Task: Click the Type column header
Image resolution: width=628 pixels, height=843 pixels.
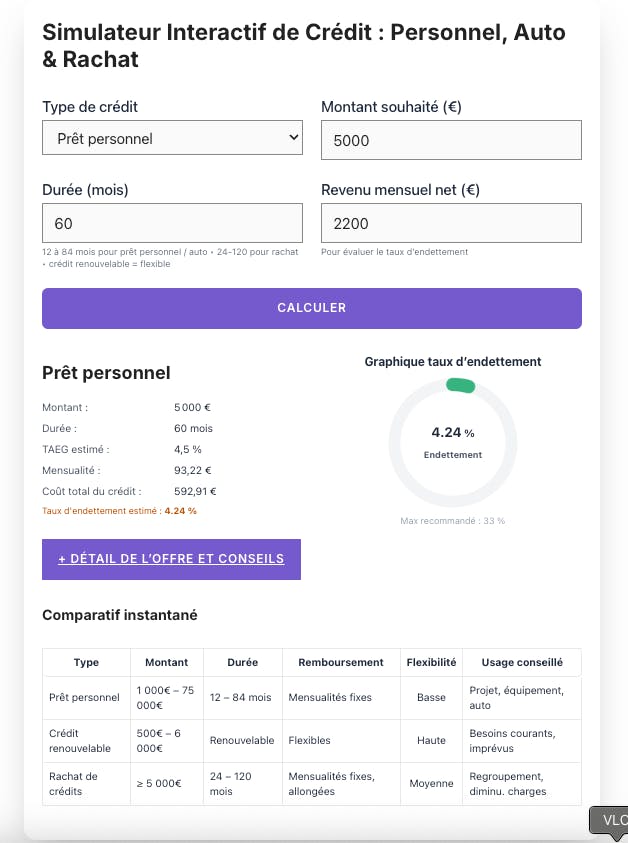Action: click(x=87, y=662)
